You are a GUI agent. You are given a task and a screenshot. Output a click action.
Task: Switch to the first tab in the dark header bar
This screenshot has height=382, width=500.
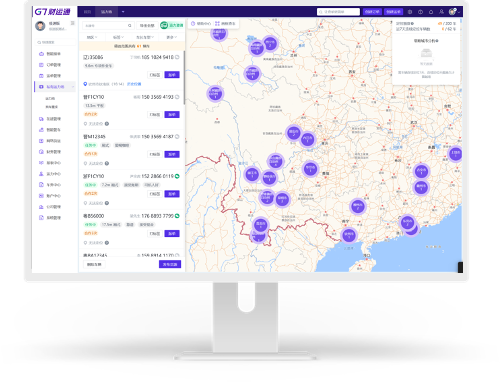click(87, 12)
